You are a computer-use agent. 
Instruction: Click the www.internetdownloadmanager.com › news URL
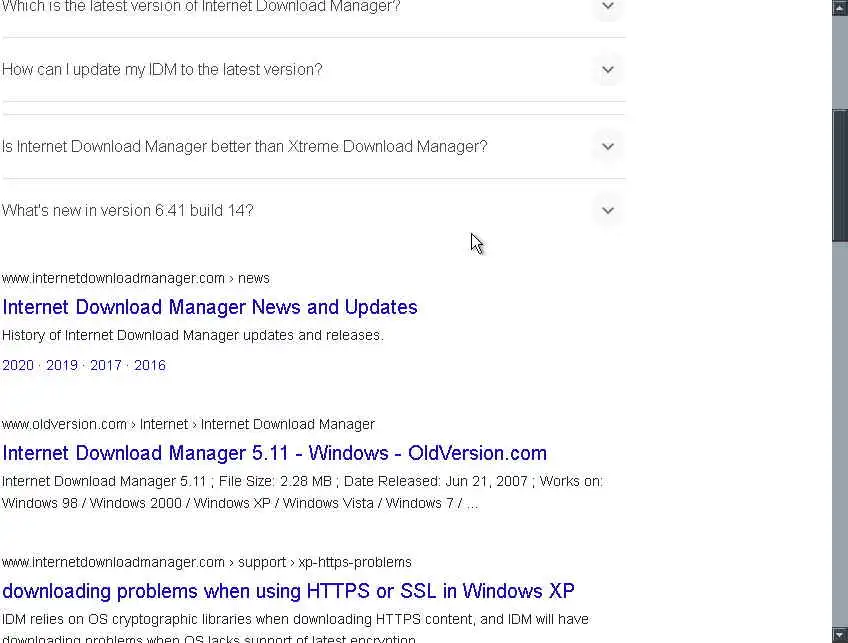pos(136,279)
